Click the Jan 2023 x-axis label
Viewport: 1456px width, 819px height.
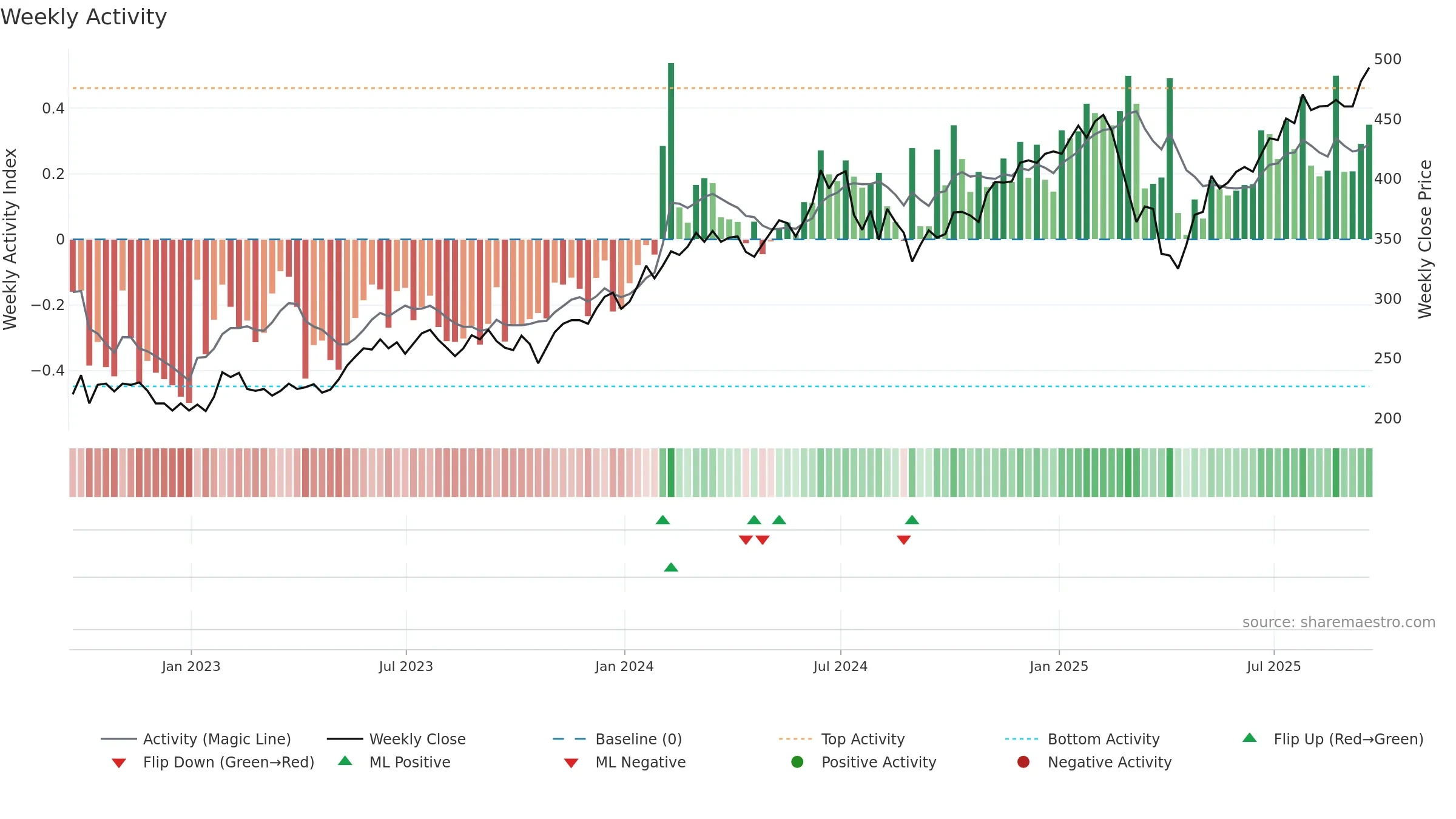pos(191,667)
